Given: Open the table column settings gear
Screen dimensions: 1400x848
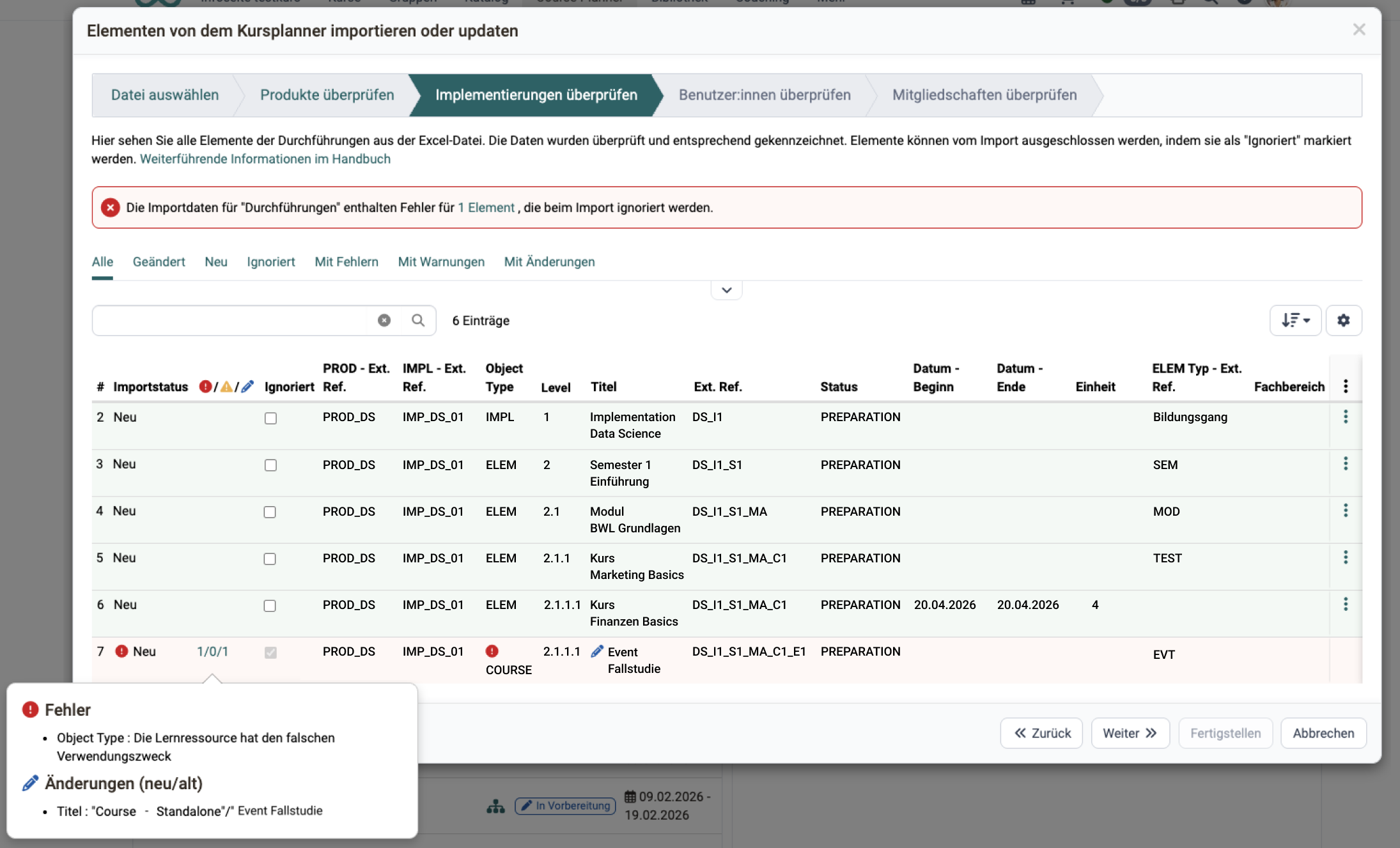Looking at the screenshot, I should (x=1344, y=320).
